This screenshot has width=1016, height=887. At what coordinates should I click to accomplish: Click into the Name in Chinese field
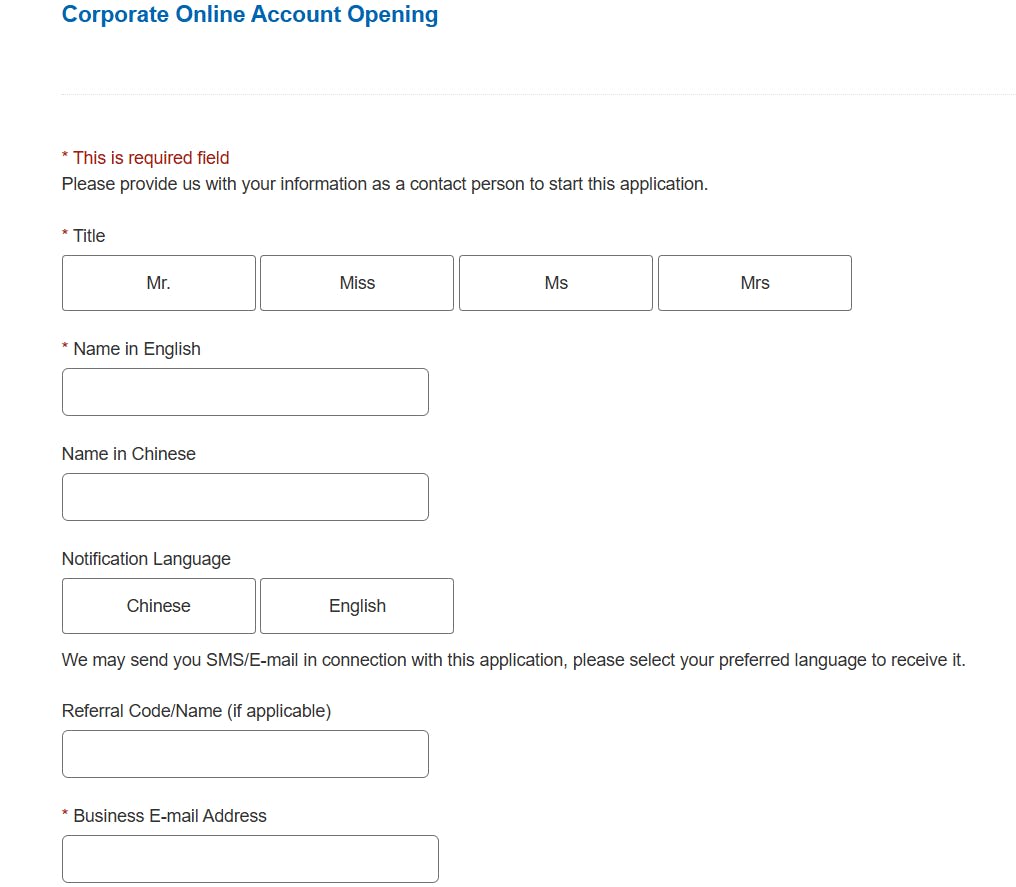coord(245,497)
